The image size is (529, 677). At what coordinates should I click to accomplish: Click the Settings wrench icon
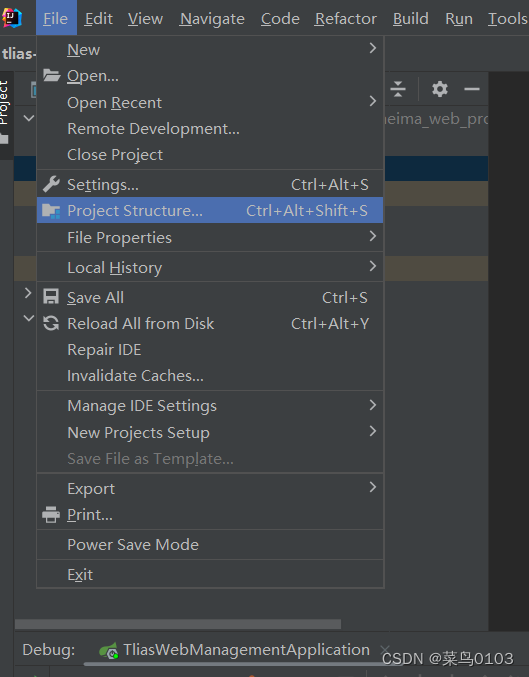click(x=51, y=184)
